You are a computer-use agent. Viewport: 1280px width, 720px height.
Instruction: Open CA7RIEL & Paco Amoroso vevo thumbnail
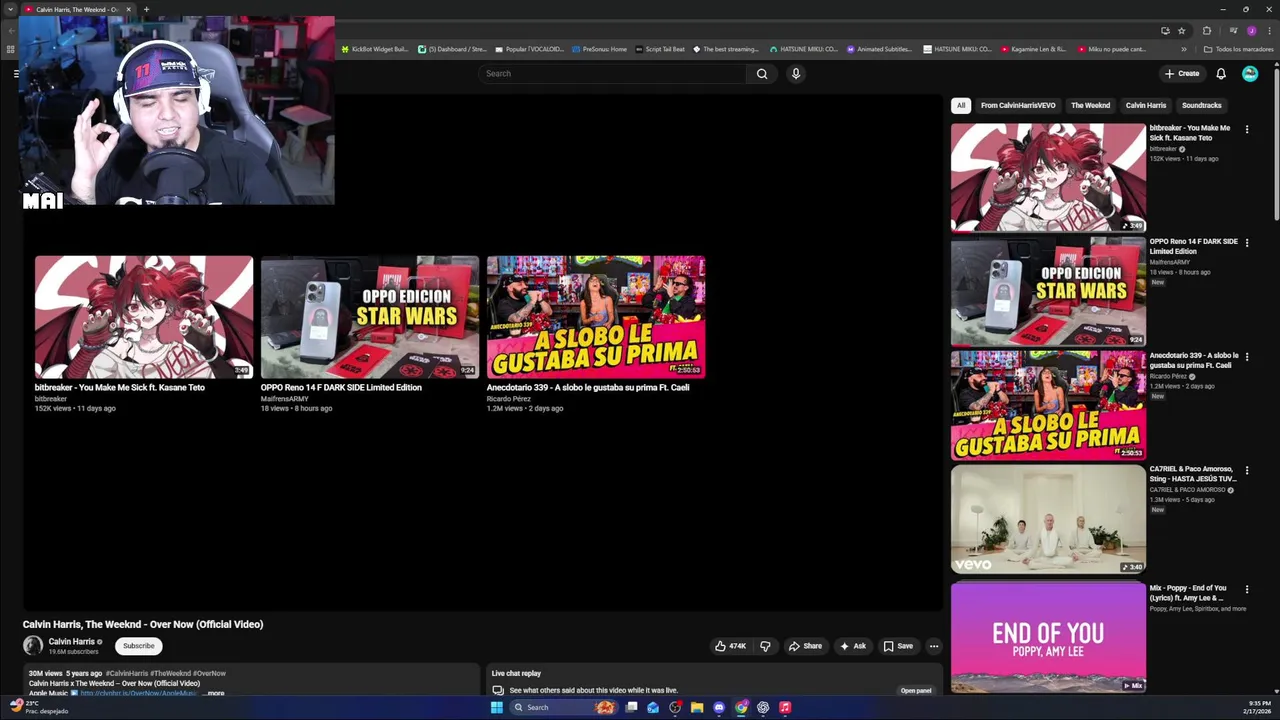click(x=1048, y=519)
